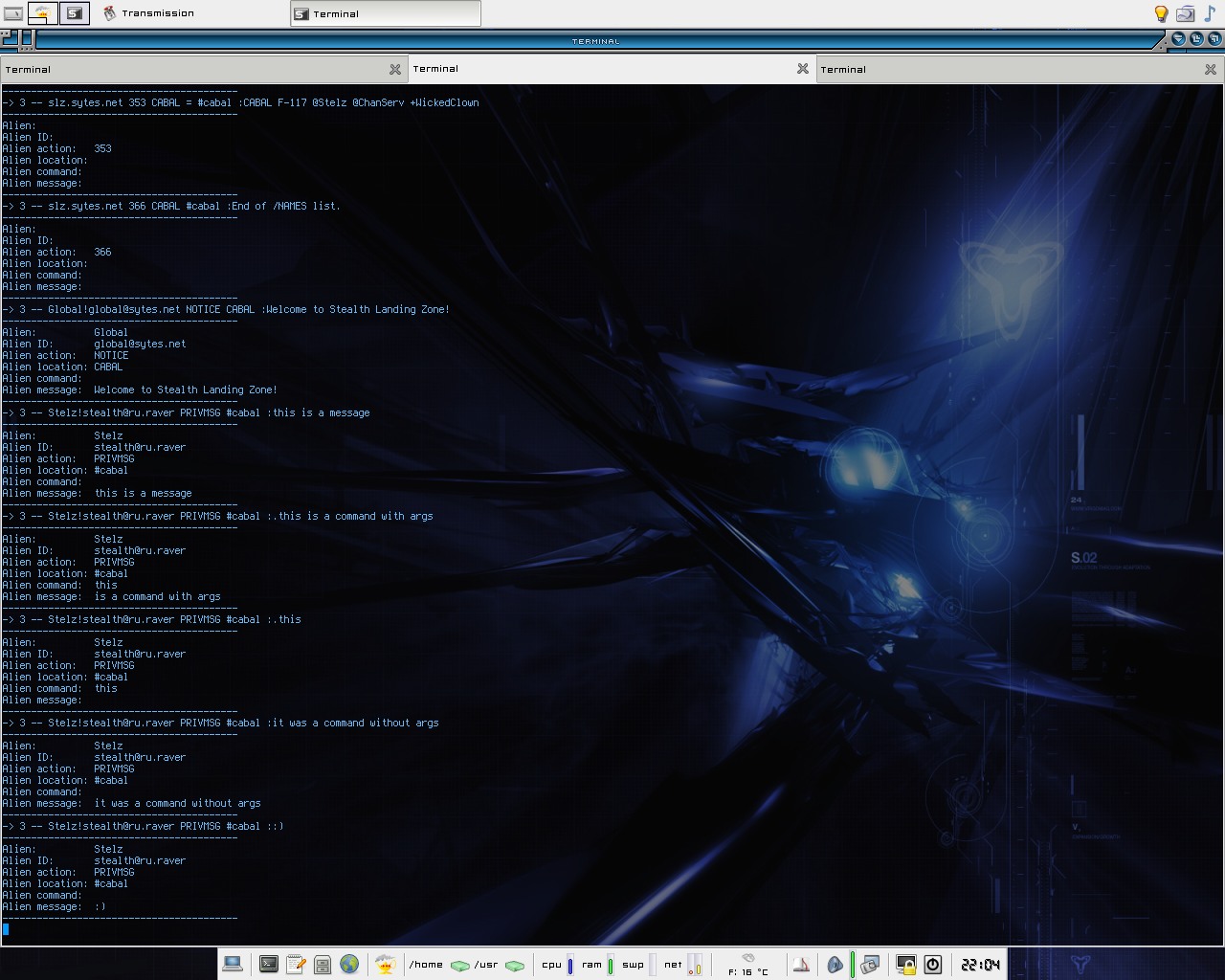Open the window menu on the title bar
The image size is (1225, 980).
click(x=10, y=39)
